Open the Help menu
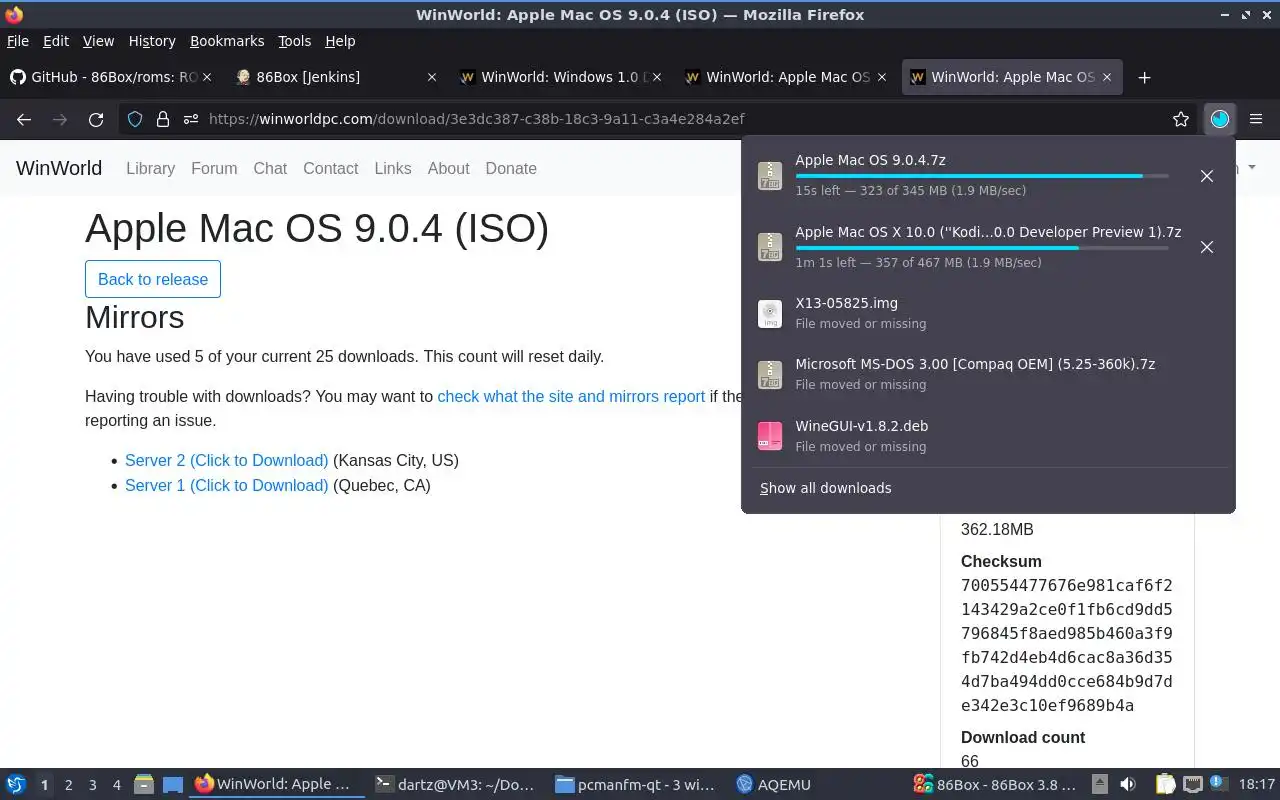This screenshot has width=1280, height=800. (x=340, y=41)
